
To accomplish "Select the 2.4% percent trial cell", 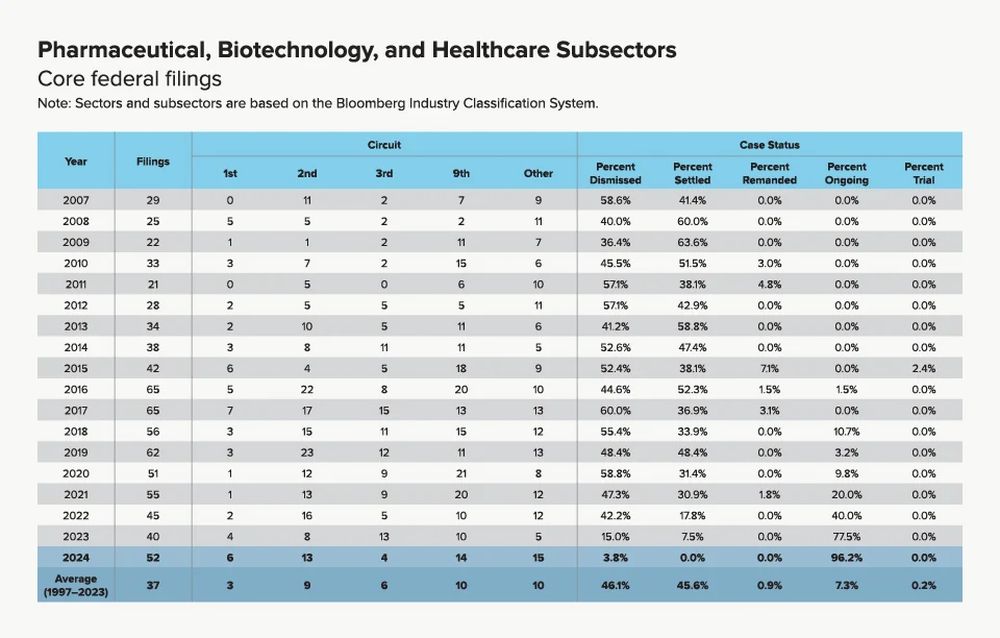I will [x=923, y=368].
